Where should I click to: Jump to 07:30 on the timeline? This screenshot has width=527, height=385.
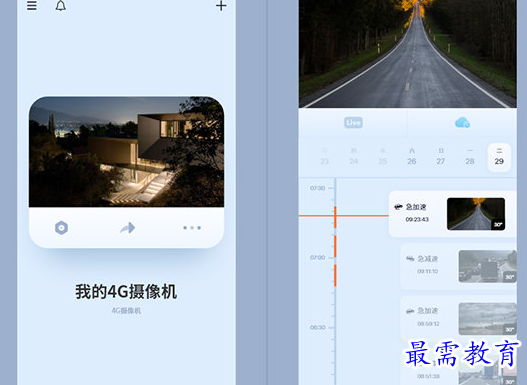click(317, 188)
